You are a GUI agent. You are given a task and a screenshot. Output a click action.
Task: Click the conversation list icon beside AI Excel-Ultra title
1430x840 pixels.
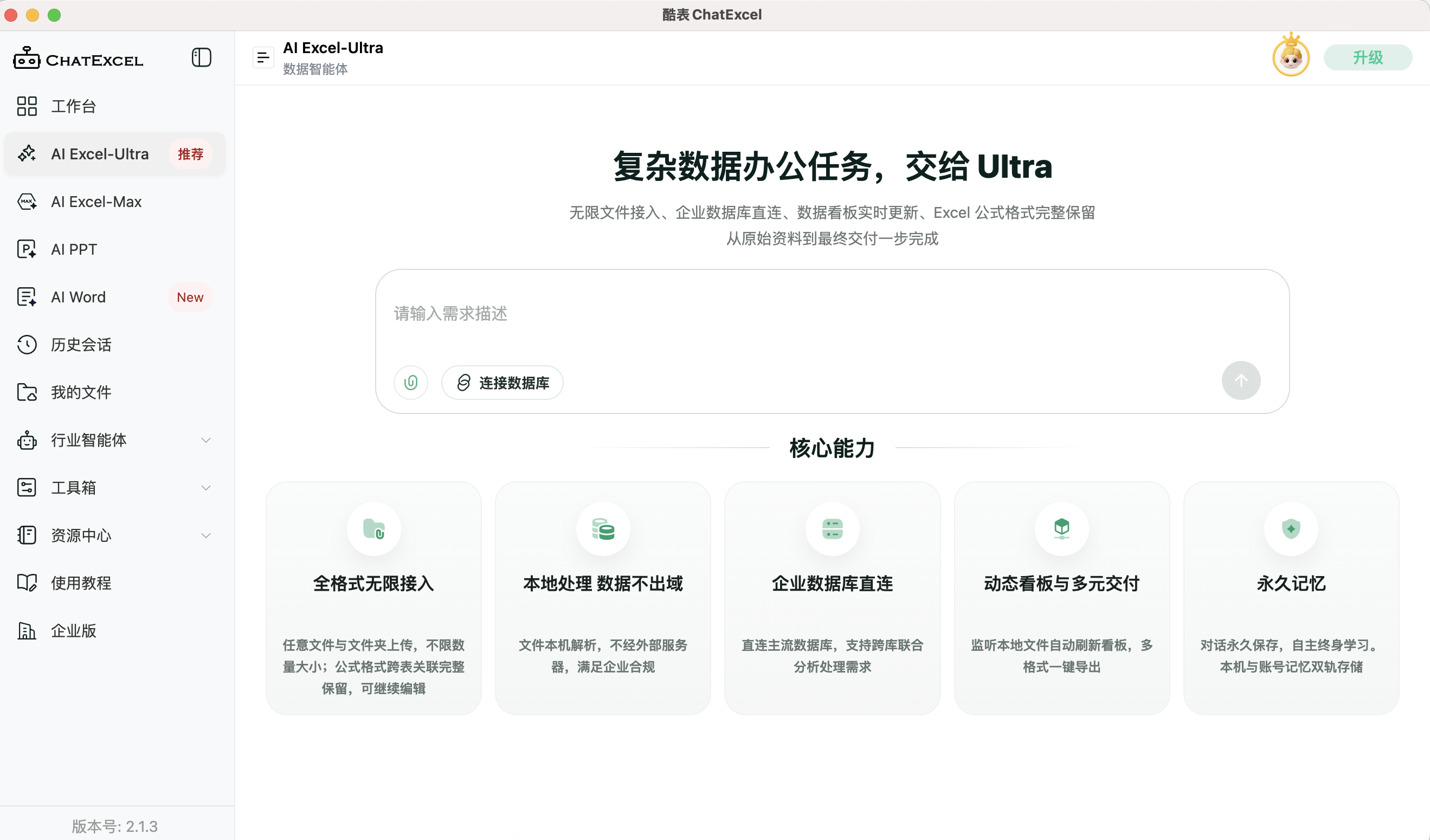(x=263, y=57)
